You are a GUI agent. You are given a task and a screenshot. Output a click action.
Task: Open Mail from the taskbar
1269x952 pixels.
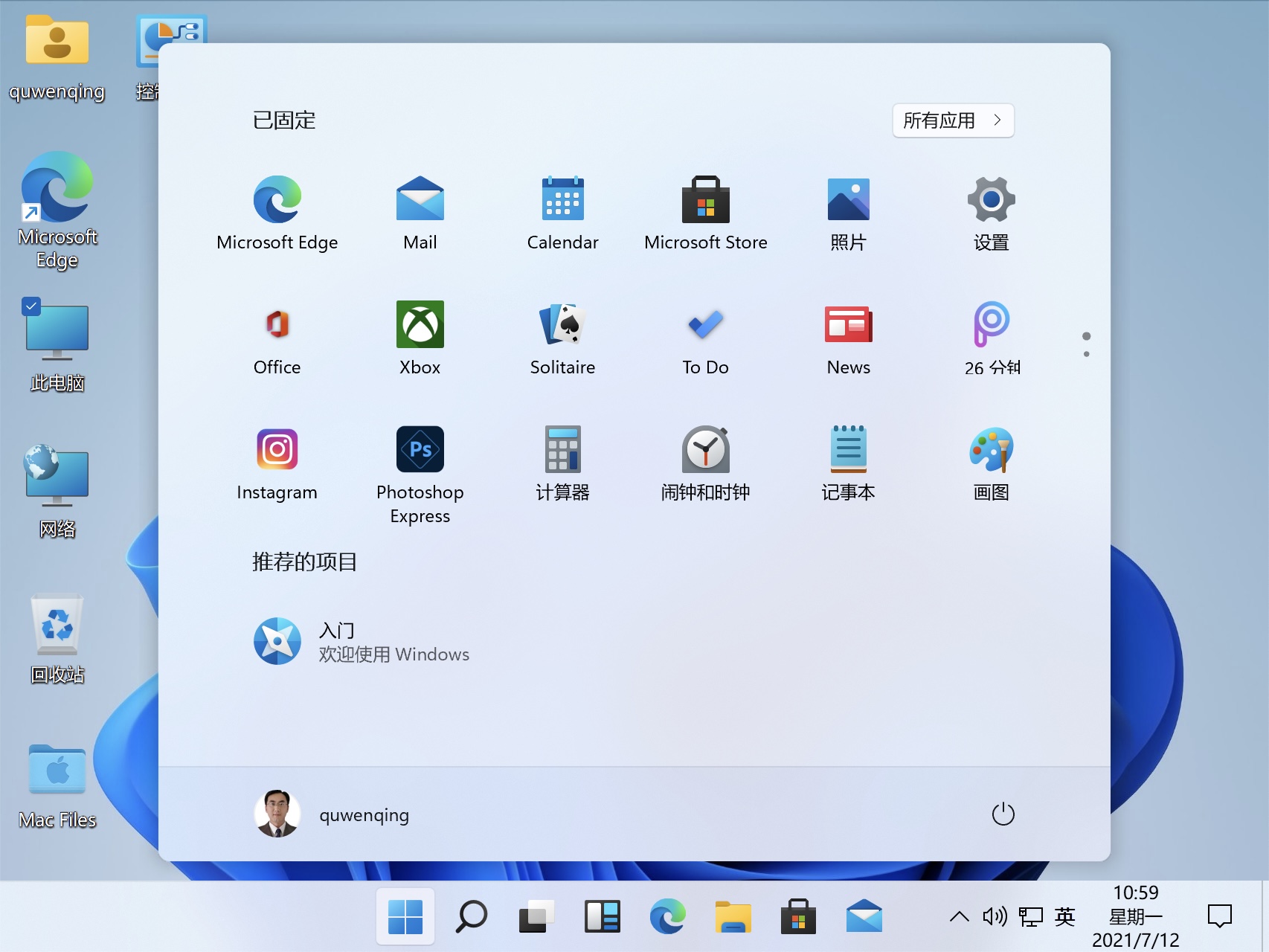(x=864, y=916)
